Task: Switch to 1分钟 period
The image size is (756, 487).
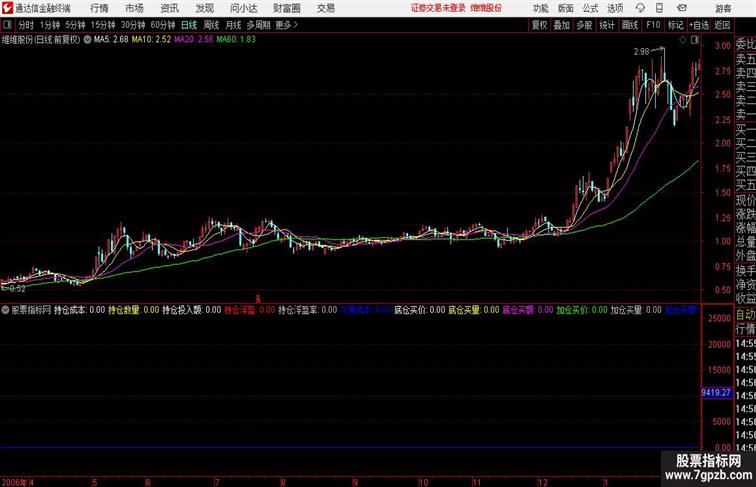Action: coord(50,25)
